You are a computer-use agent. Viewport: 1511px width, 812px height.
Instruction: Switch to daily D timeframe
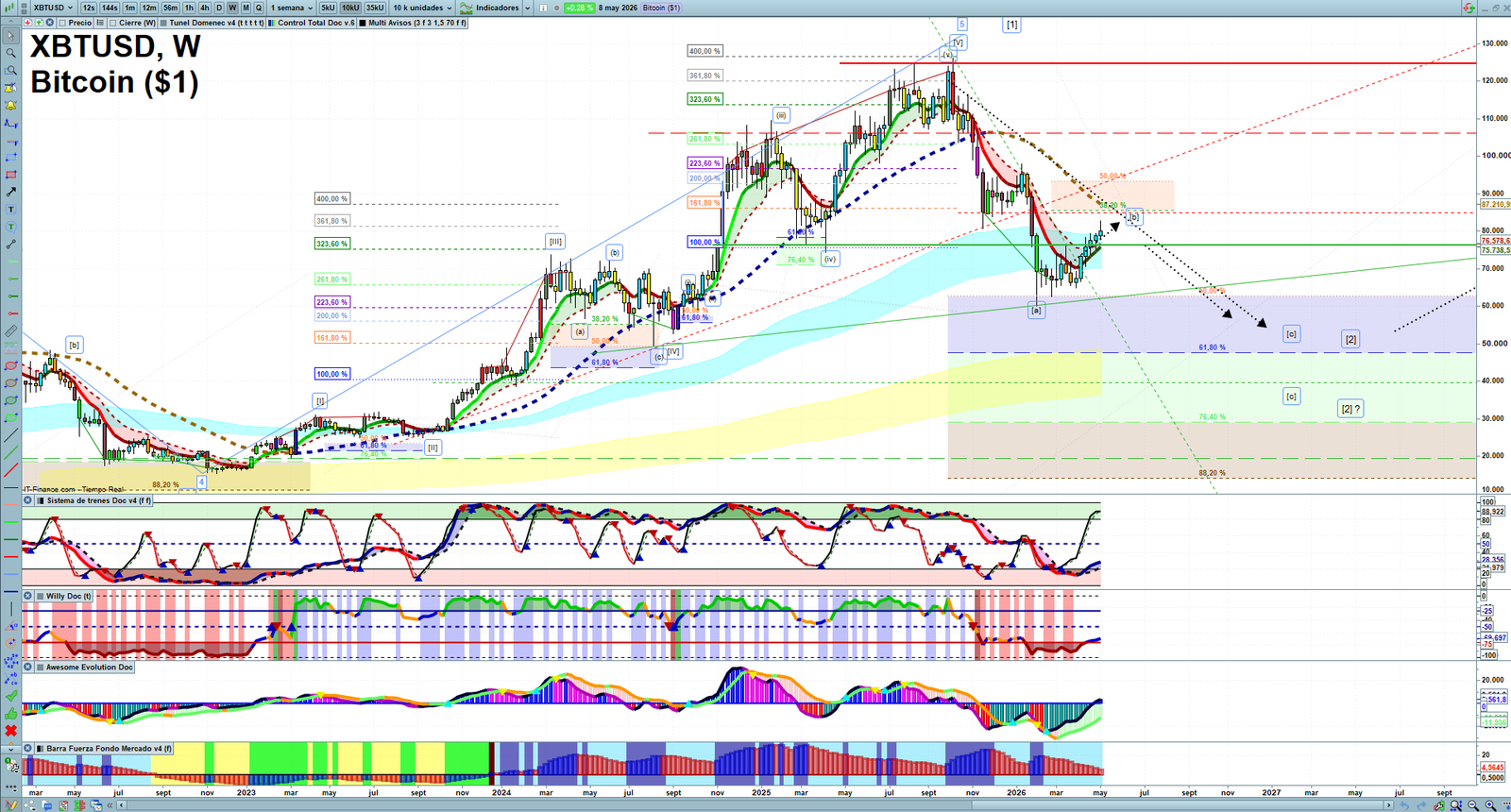219,8
